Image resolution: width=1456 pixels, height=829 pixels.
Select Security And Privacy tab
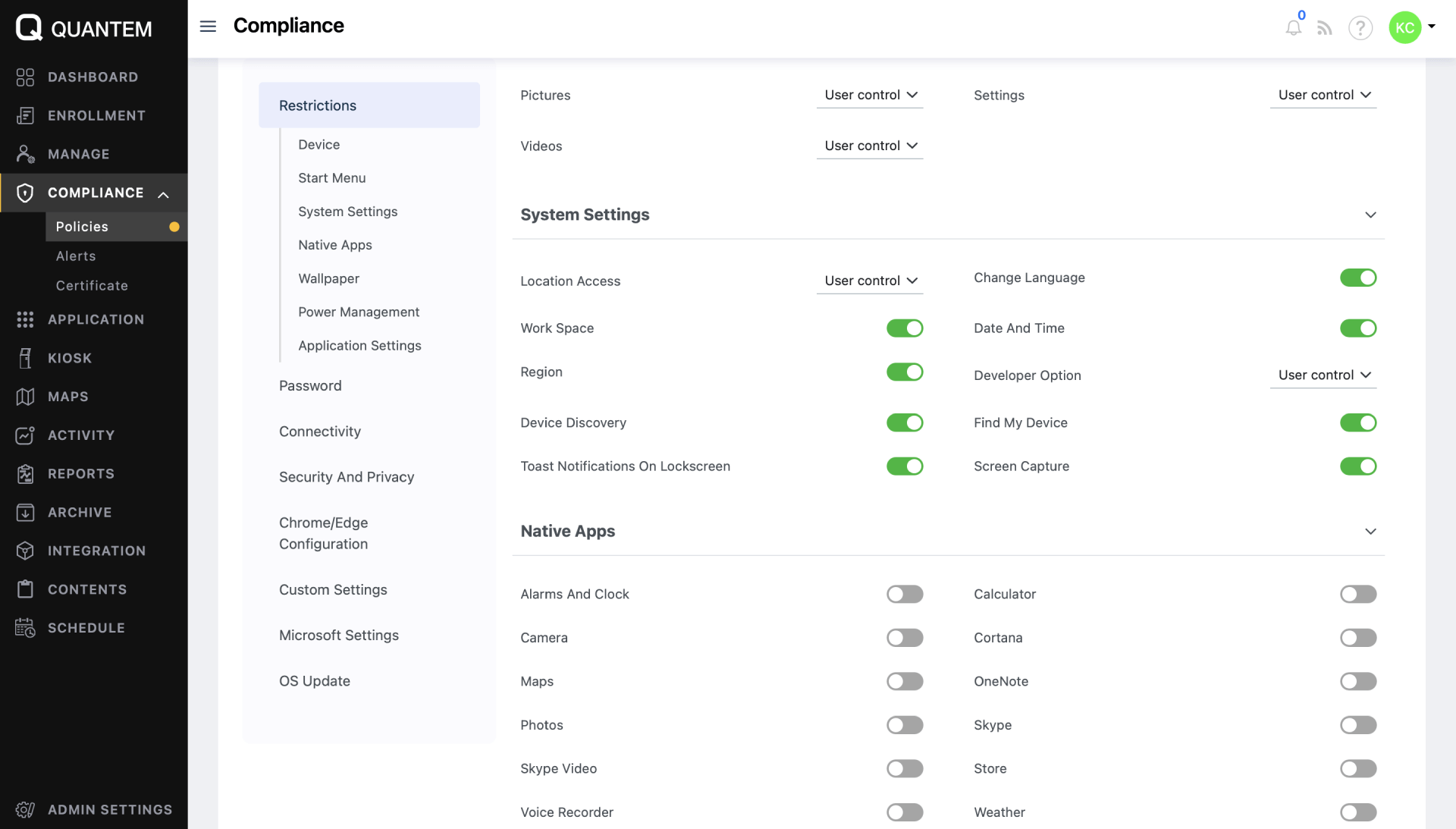pyautogui.click(x=347, y=477)
